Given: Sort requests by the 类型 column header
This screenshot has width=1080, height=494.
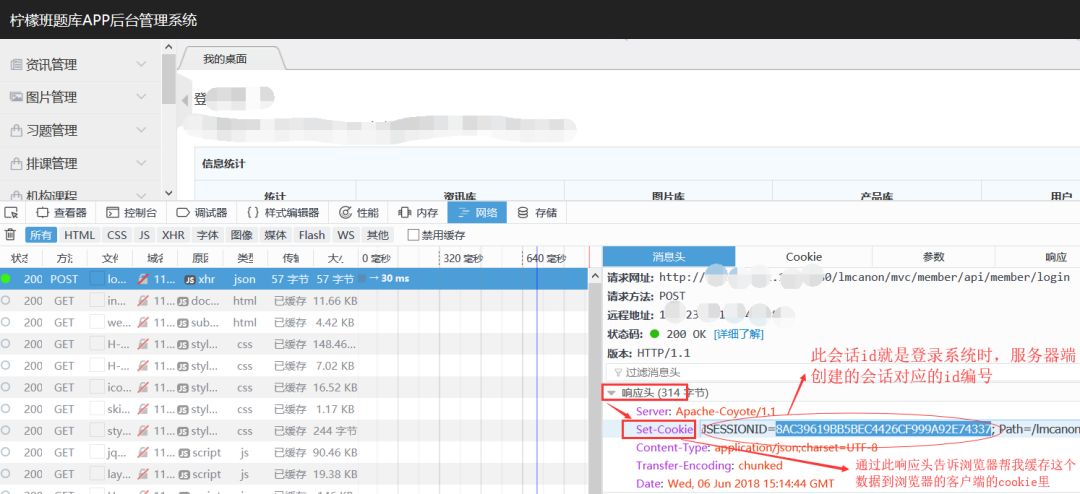Looking at the screenshot, I should tap(245, 258).
